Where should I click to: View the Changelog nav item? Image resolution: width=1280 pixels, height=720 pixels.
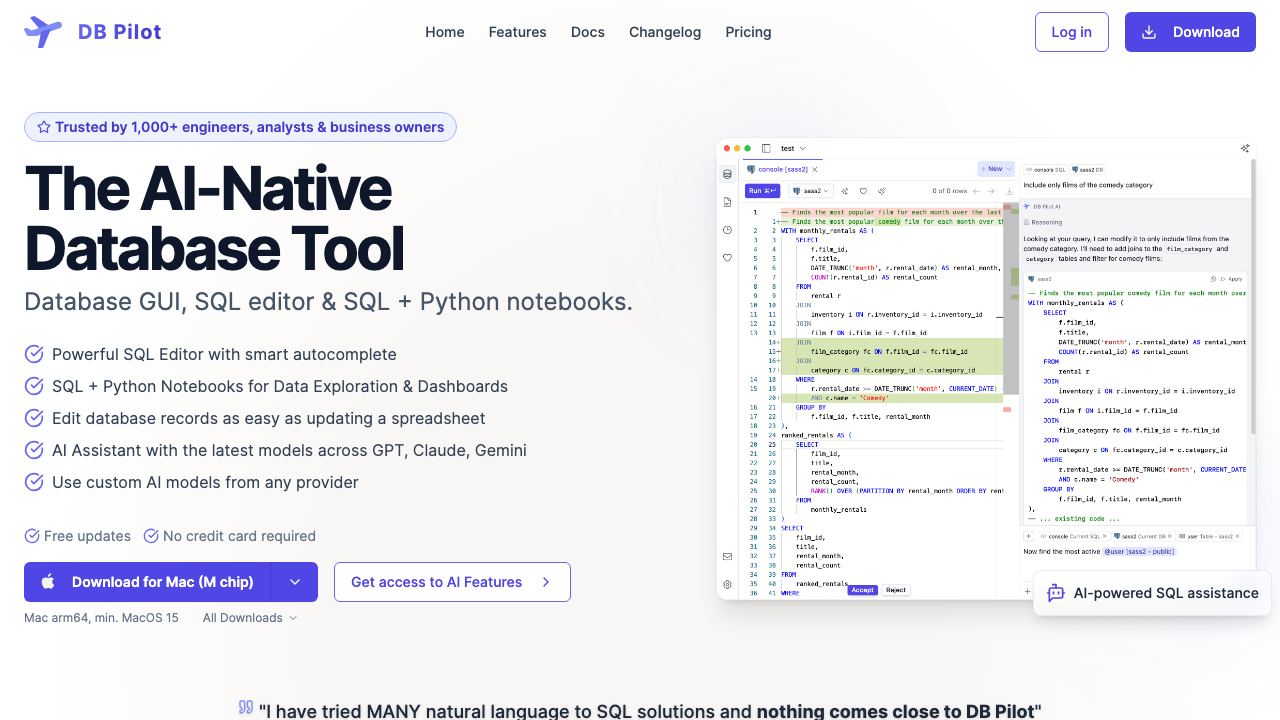tap(665, 32)
